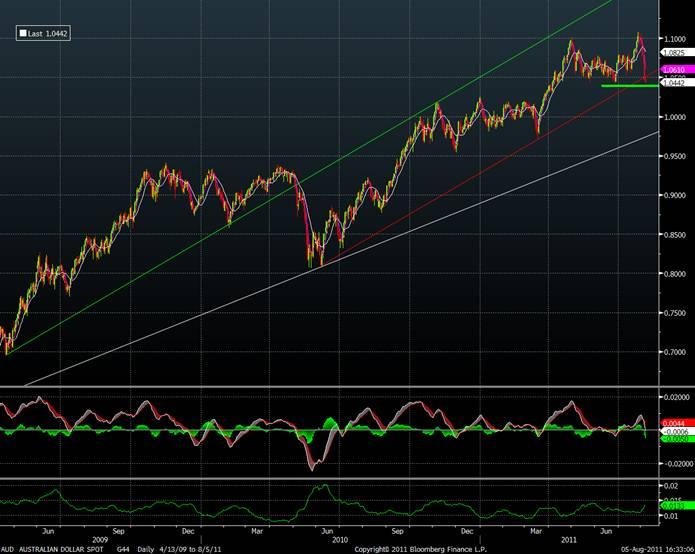Click the '0.8000' price axis label

(x=674, y=274)
